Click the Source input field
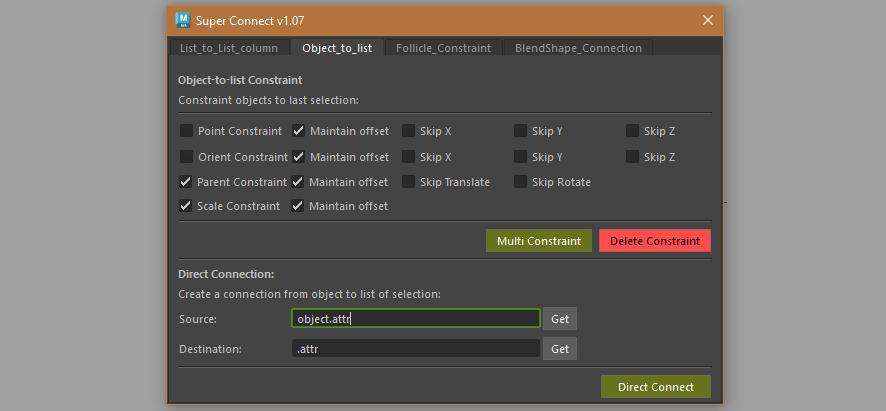Viewport: 886px width, 411px height. pyautogui.click(x=415, y=319)
